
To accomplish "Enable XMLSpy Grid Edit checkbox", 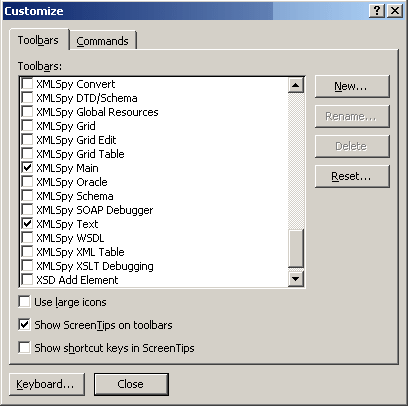I will pos(27,140).
